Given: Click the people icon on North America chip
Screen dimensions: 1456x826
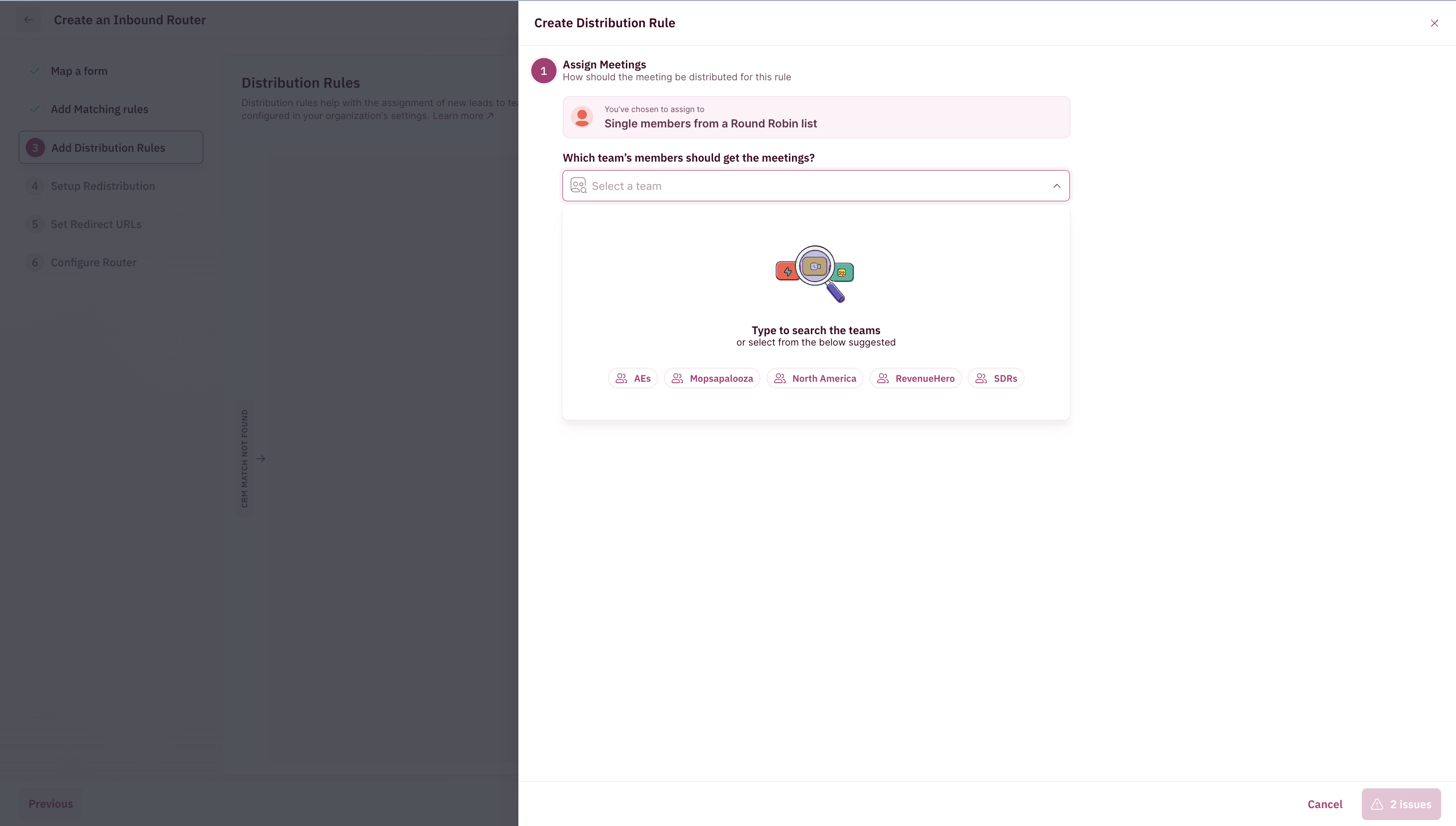Looking at the screenshot, I should pyautogui.click(x=780, y=378).
